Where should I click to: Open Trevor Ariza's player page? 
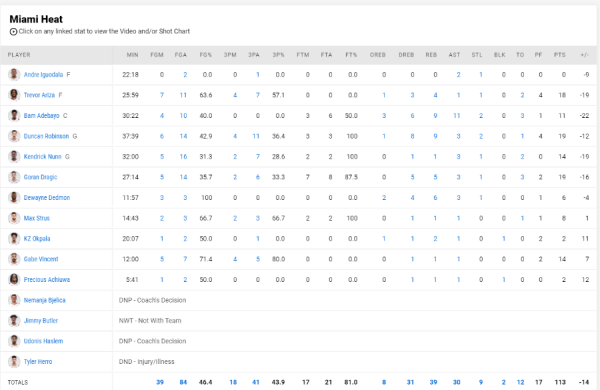(x=39, y=95)
